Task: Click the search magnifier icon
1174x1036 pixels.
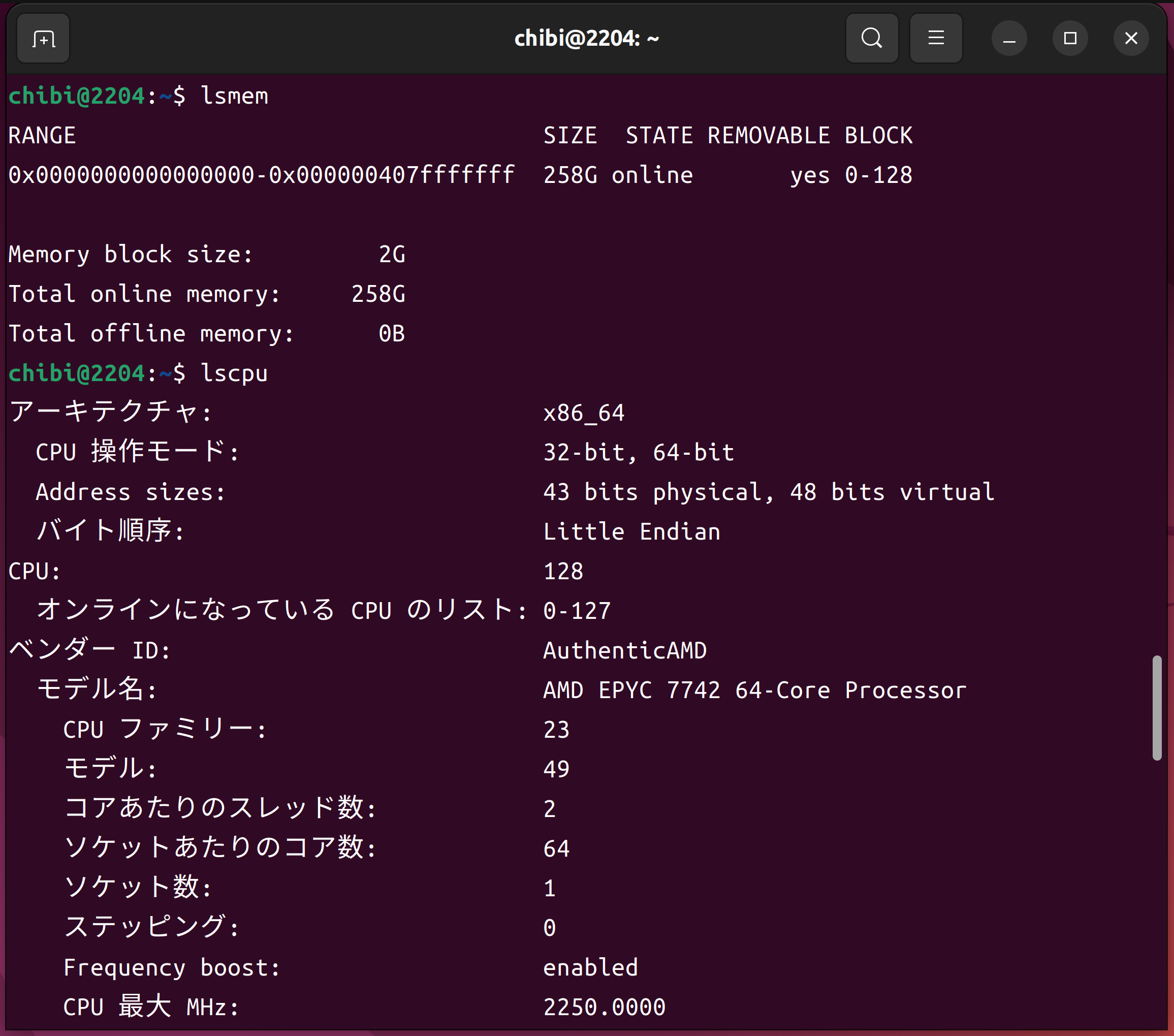Action: pos(871,39)
